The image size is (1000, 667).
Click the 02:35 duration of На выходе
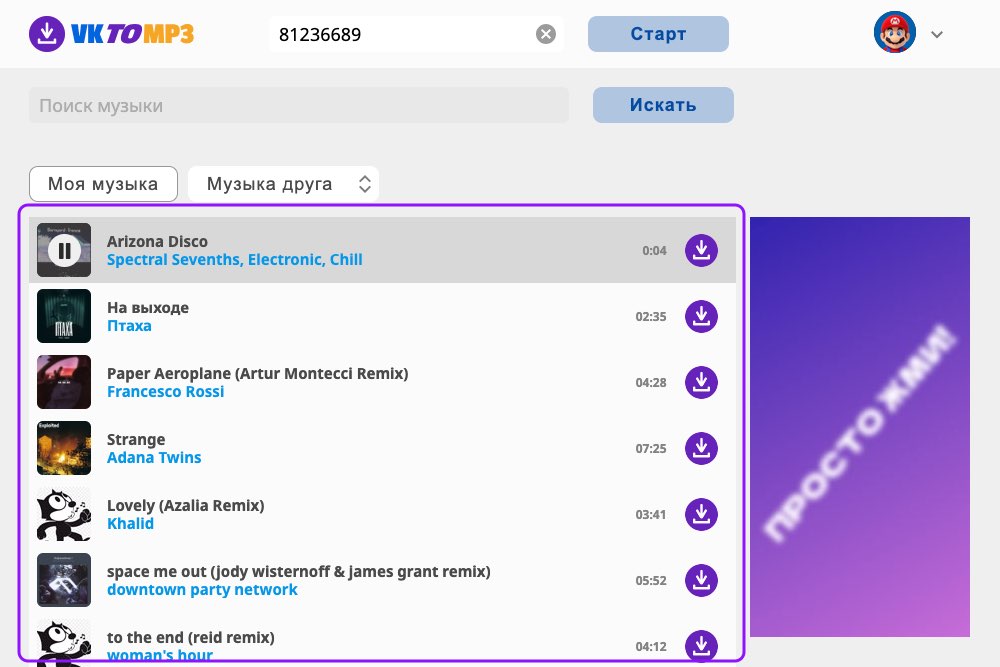point(651,317)
